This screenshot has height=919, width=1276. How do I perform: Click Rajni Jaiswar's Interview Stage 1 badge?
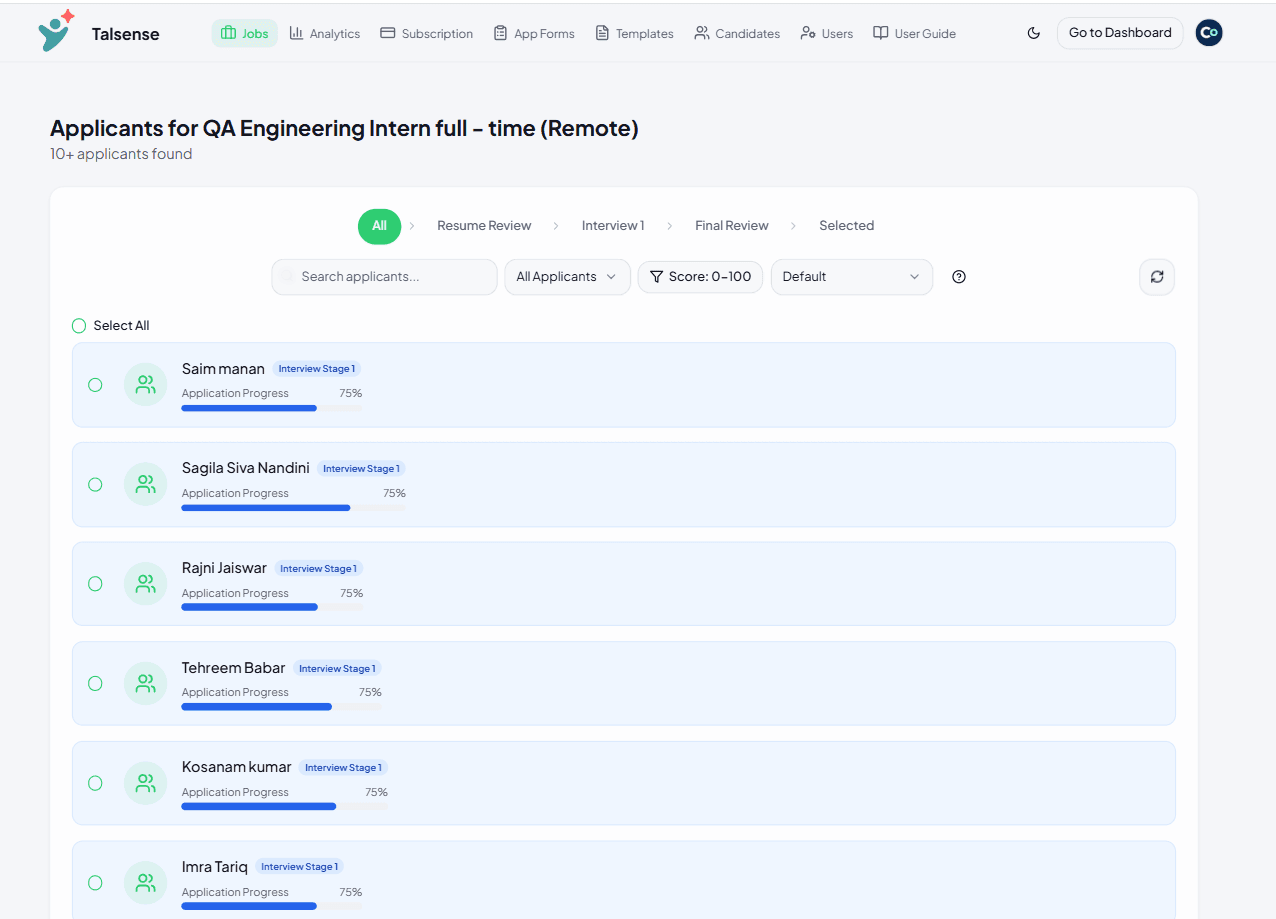(319, 569)
